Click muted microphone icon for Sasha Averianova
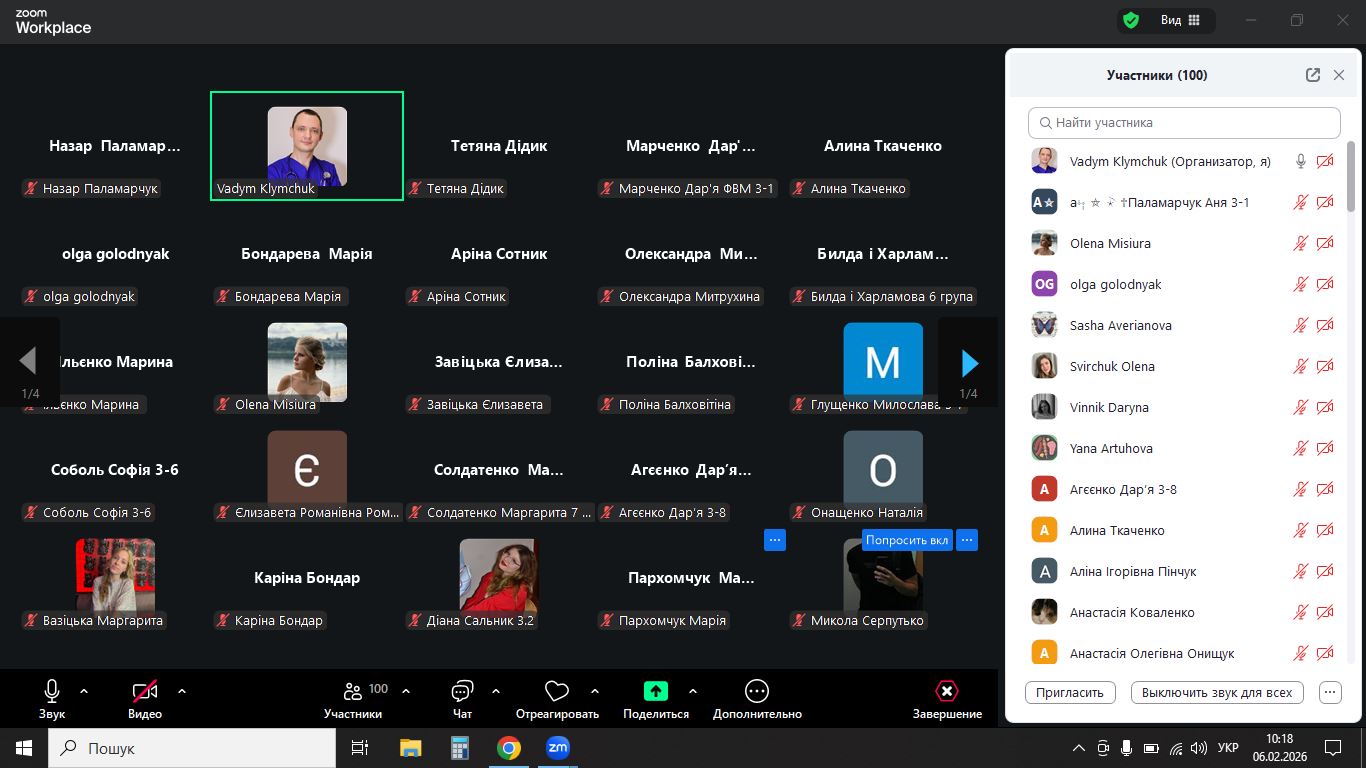Screen dimensions: 1366x768 point(1301,325)
